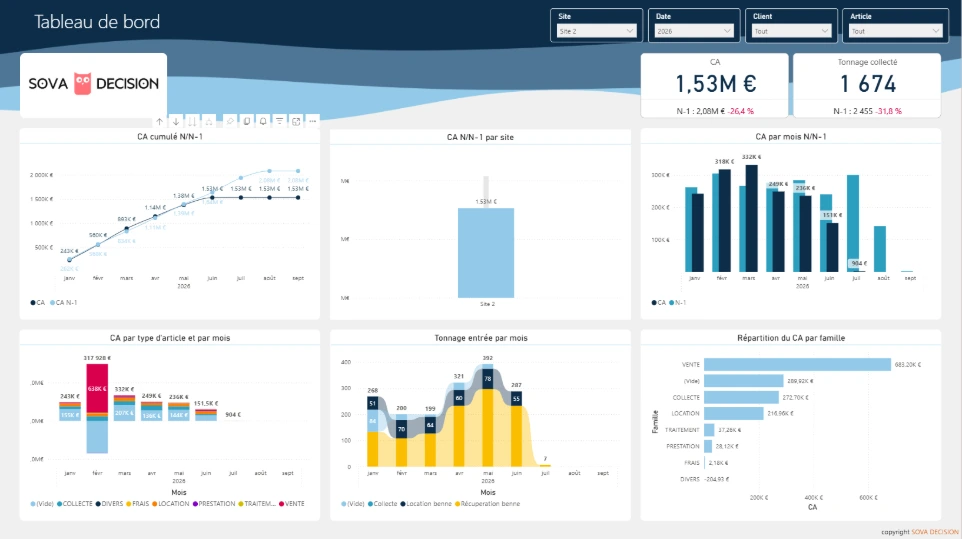This screenshot has width=962, height=539.
Task: Select the (Vide) bar 289,92K €
Action: point(744,381)
